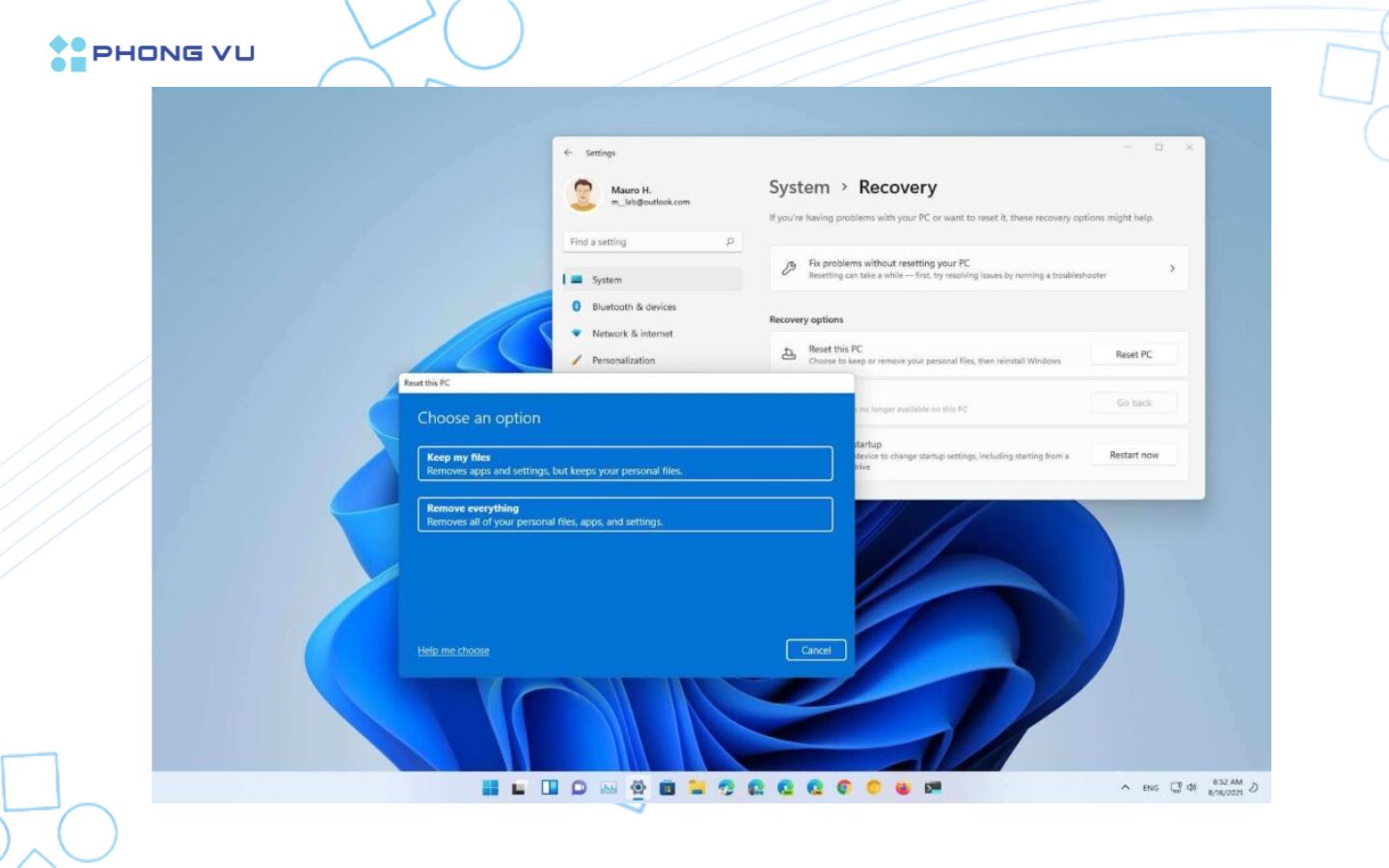Open the Windows Start menu
This screenshot has width=1389, height=868.
point(490,788)
